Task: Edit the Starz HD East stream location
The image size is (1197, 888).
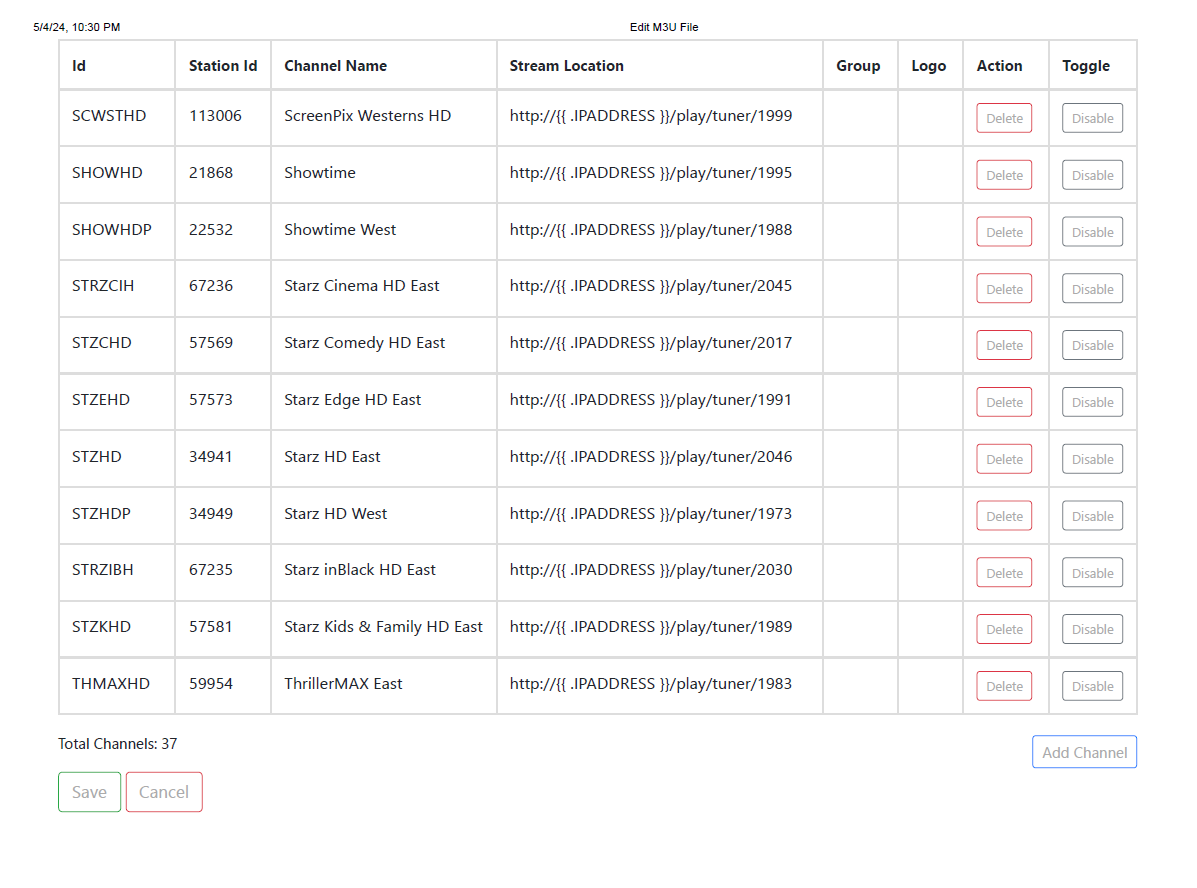Action: (651, 457)
